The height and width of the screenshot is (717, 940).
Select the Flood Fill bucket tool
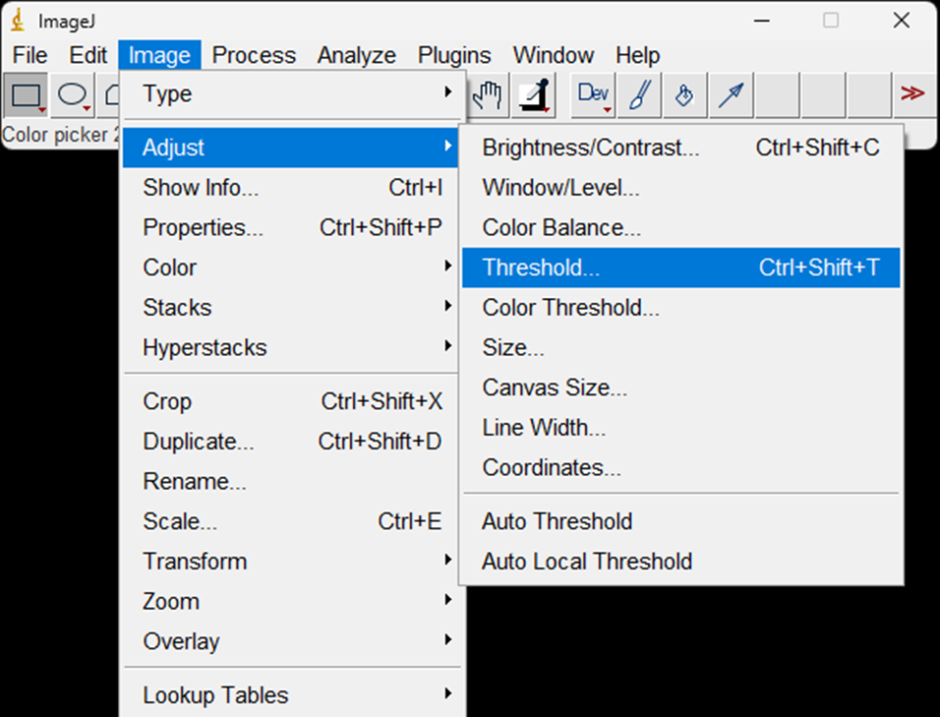coord(685,95)
